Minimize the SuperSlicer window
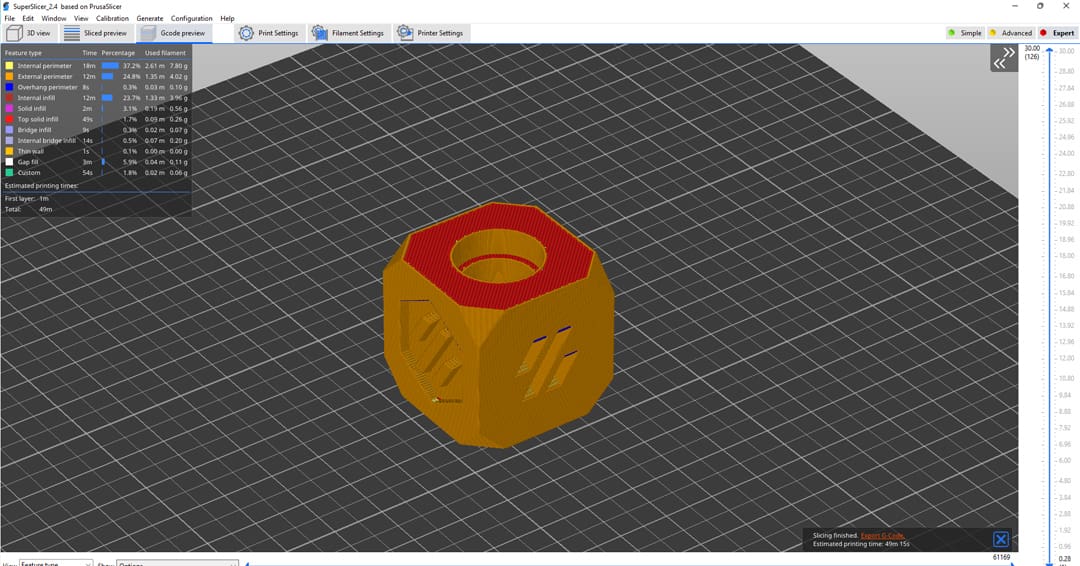The image size is (1080, 566). pos(1015,6)
